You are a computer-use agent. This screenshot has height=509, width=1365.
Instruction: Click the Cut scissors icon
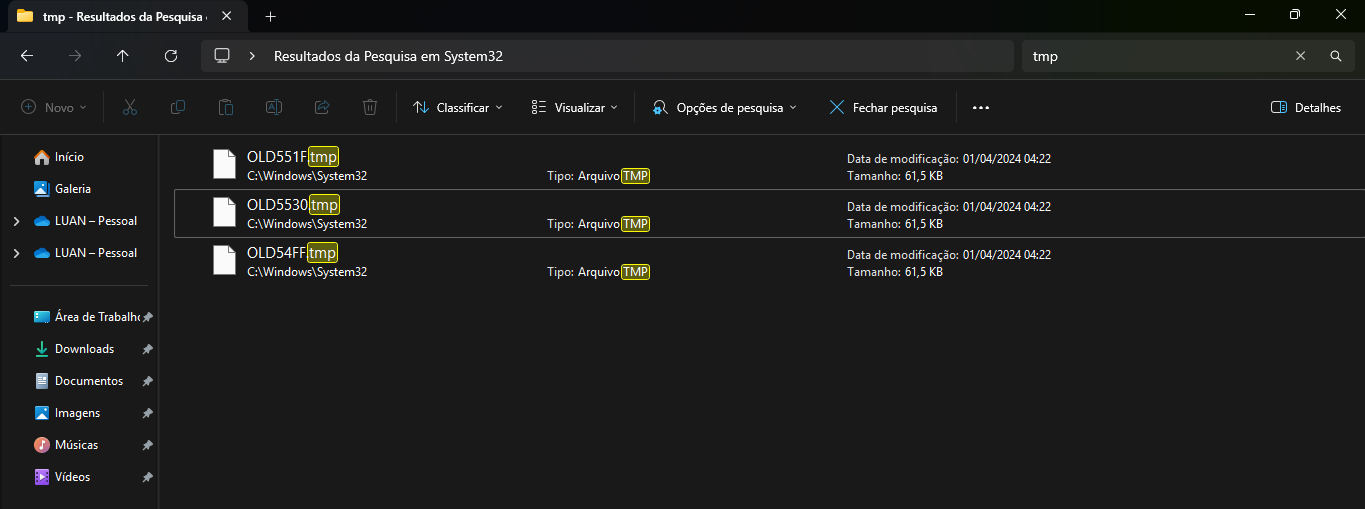[129, 107]
